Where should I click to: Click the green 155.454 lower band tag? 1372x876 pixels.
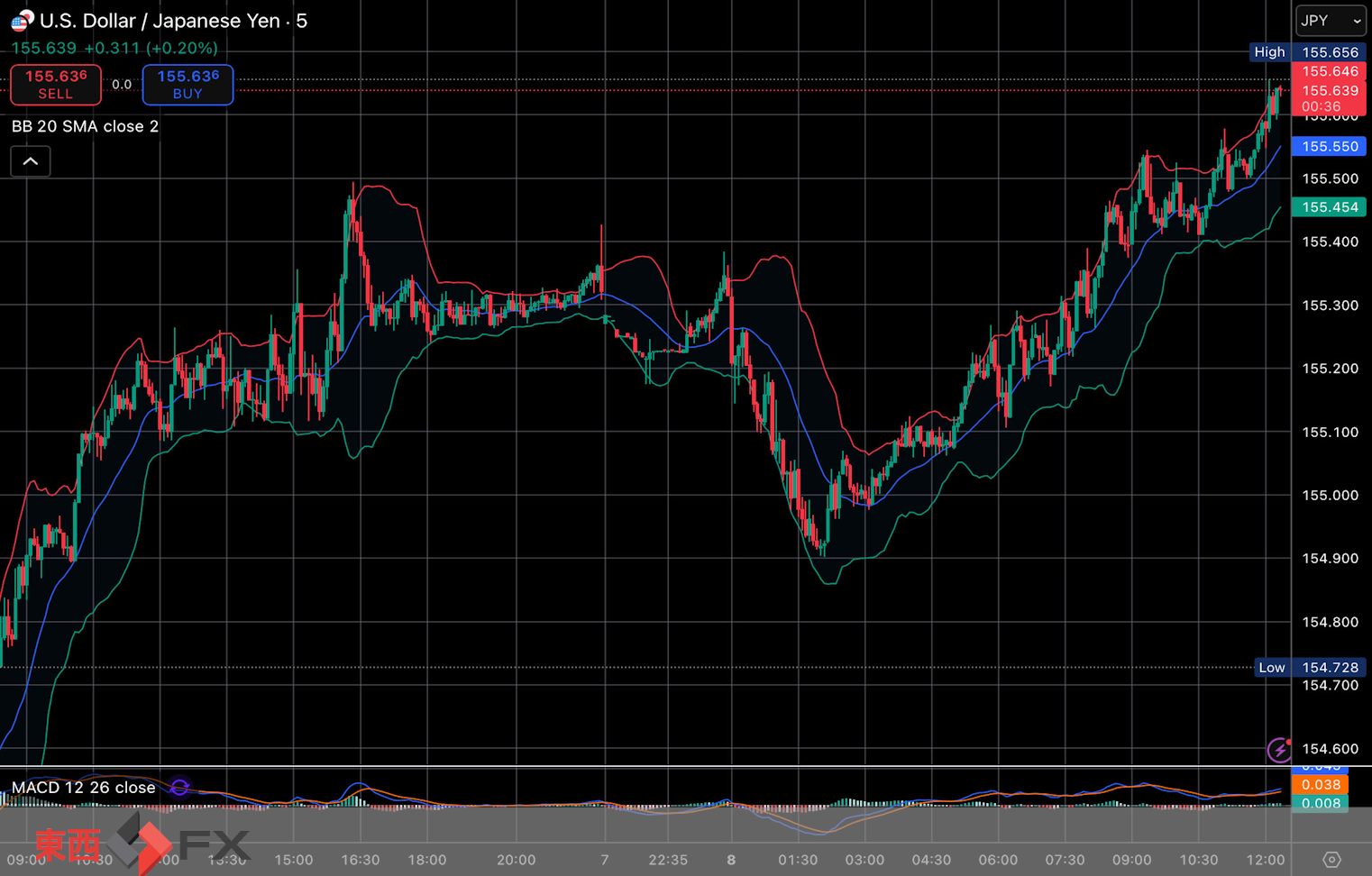click(x=1330, y=207)
